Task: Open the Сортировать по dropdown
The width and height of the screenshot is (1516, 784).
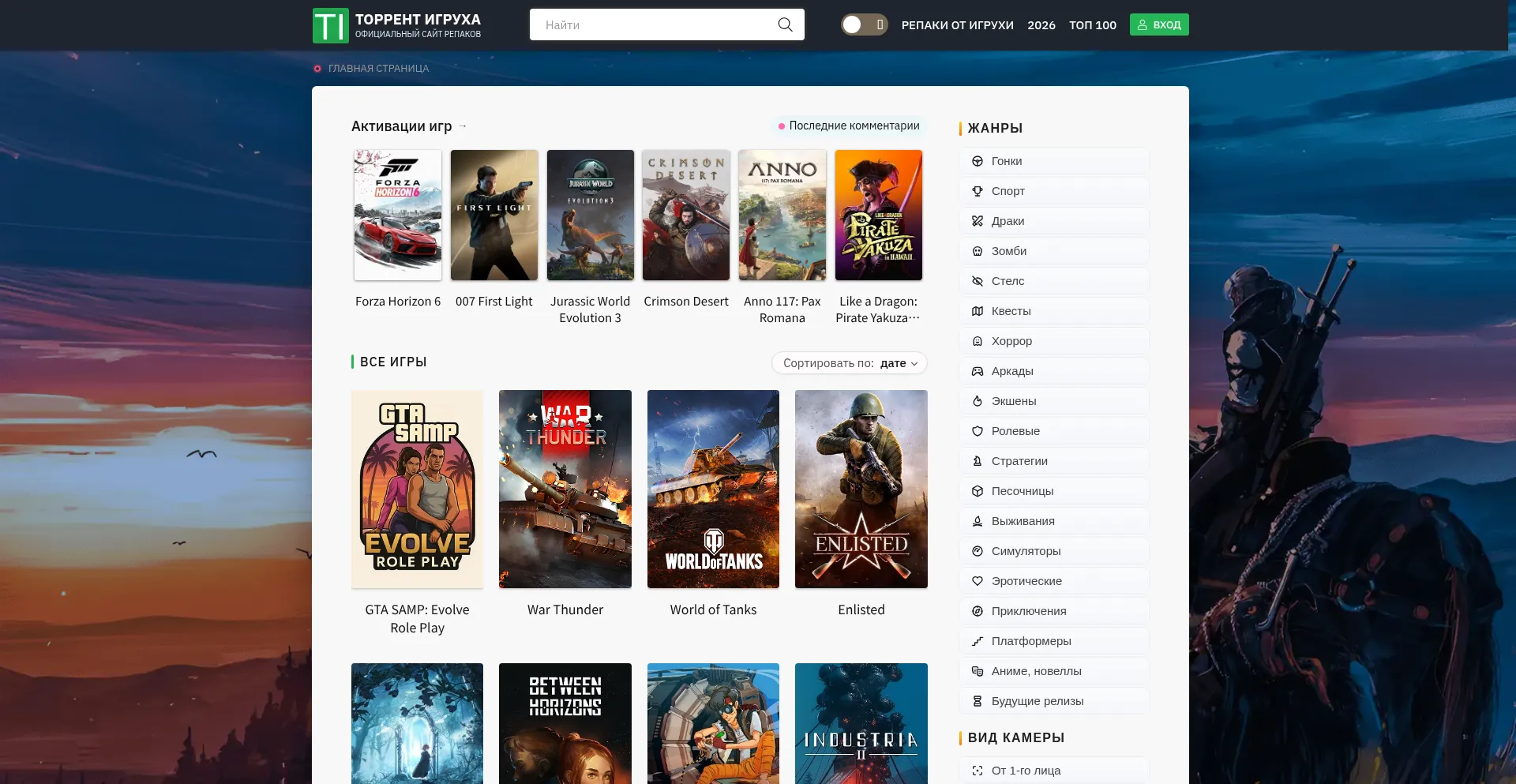Action: [x=850, y=363]
